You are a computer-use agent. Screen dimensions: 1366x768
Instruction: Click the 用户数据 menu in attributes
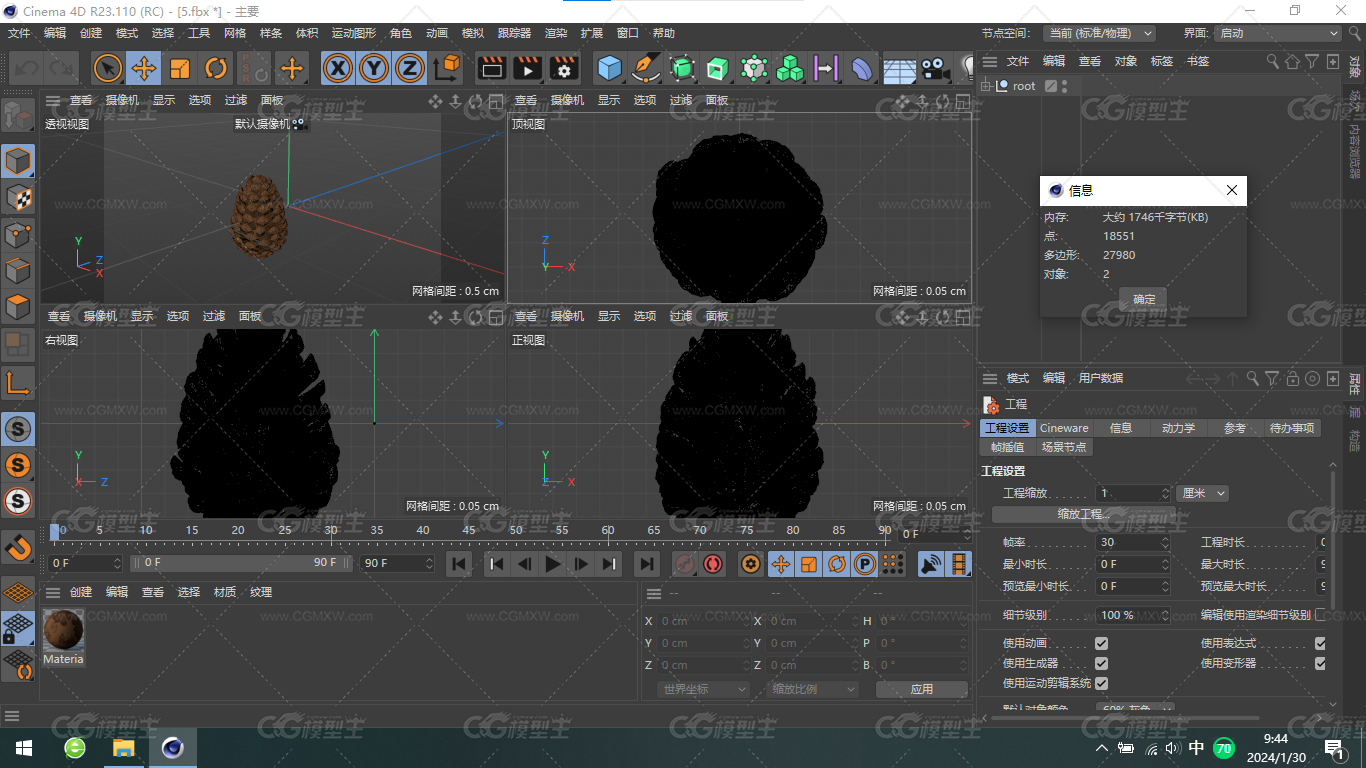tap(1101, 378)
